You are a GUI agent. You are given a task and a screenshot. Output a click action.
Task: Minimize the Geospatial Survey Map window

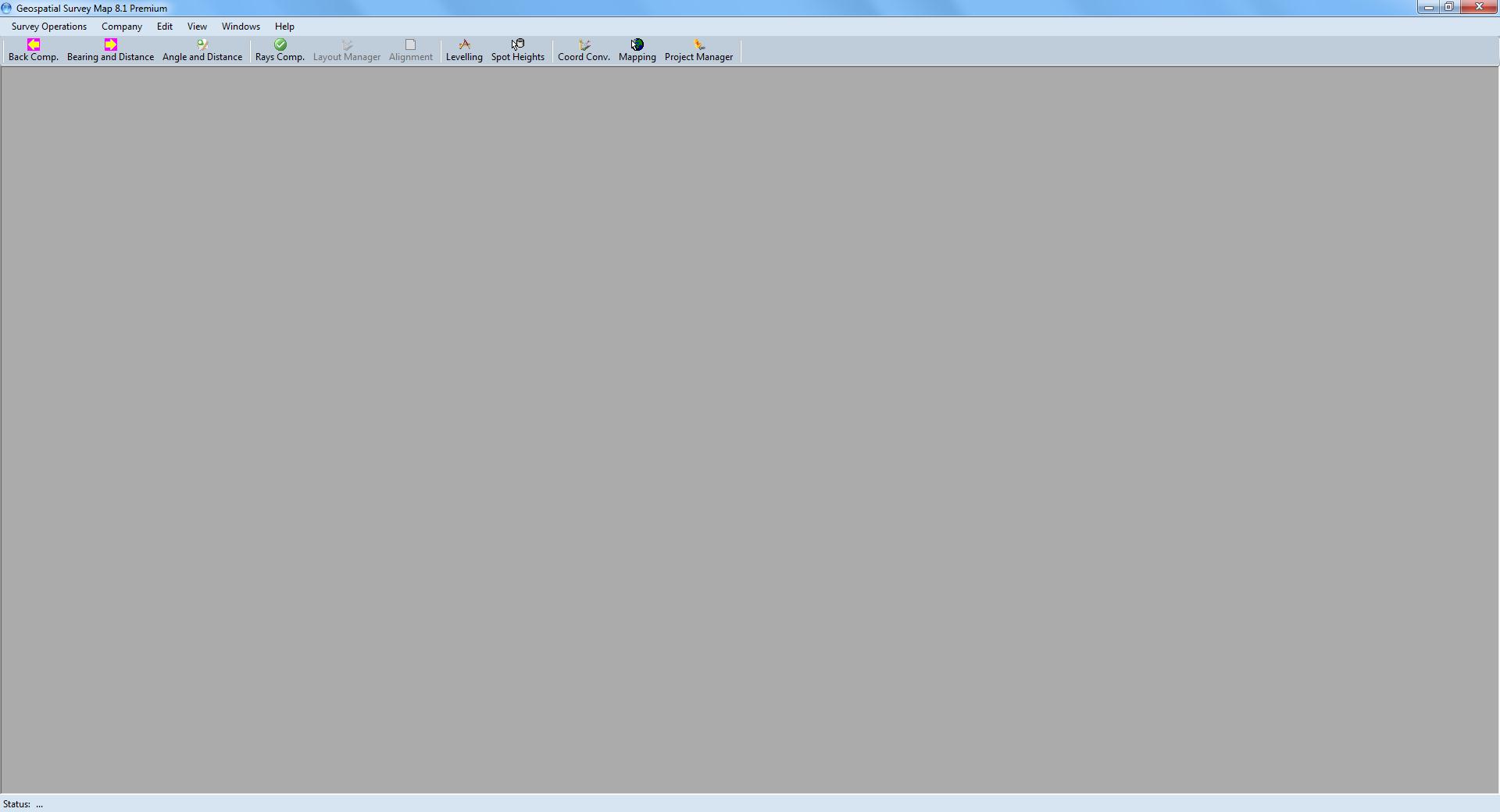[1428, 7]
